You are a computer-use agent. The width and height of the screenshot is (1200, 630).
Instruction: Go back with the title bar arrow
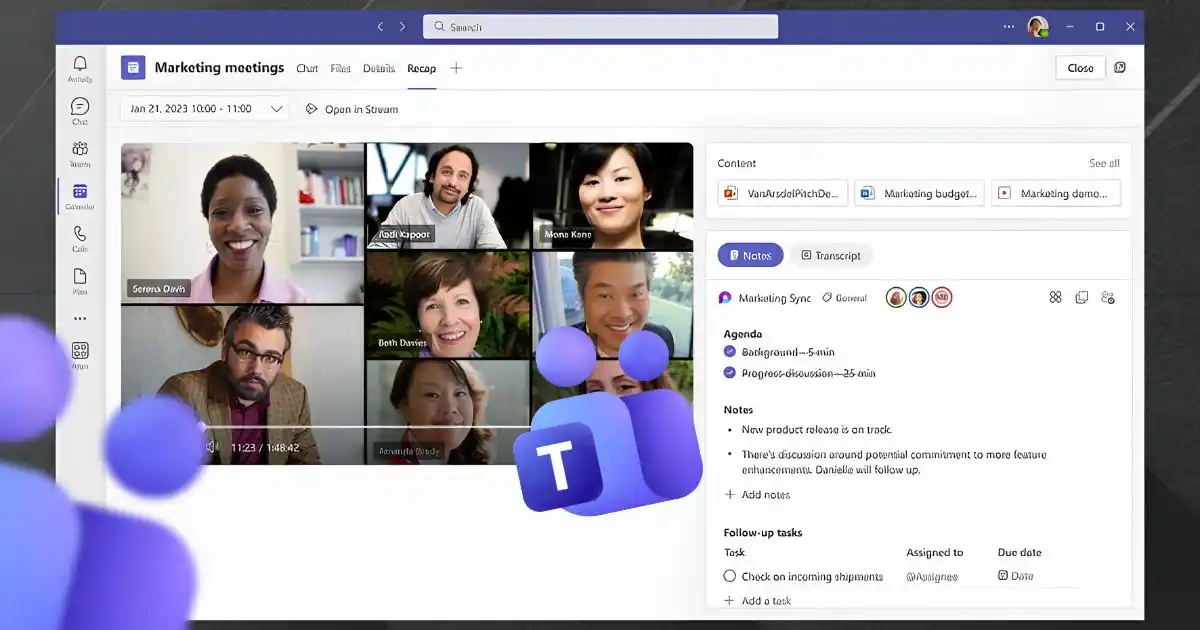click(380, 27)
